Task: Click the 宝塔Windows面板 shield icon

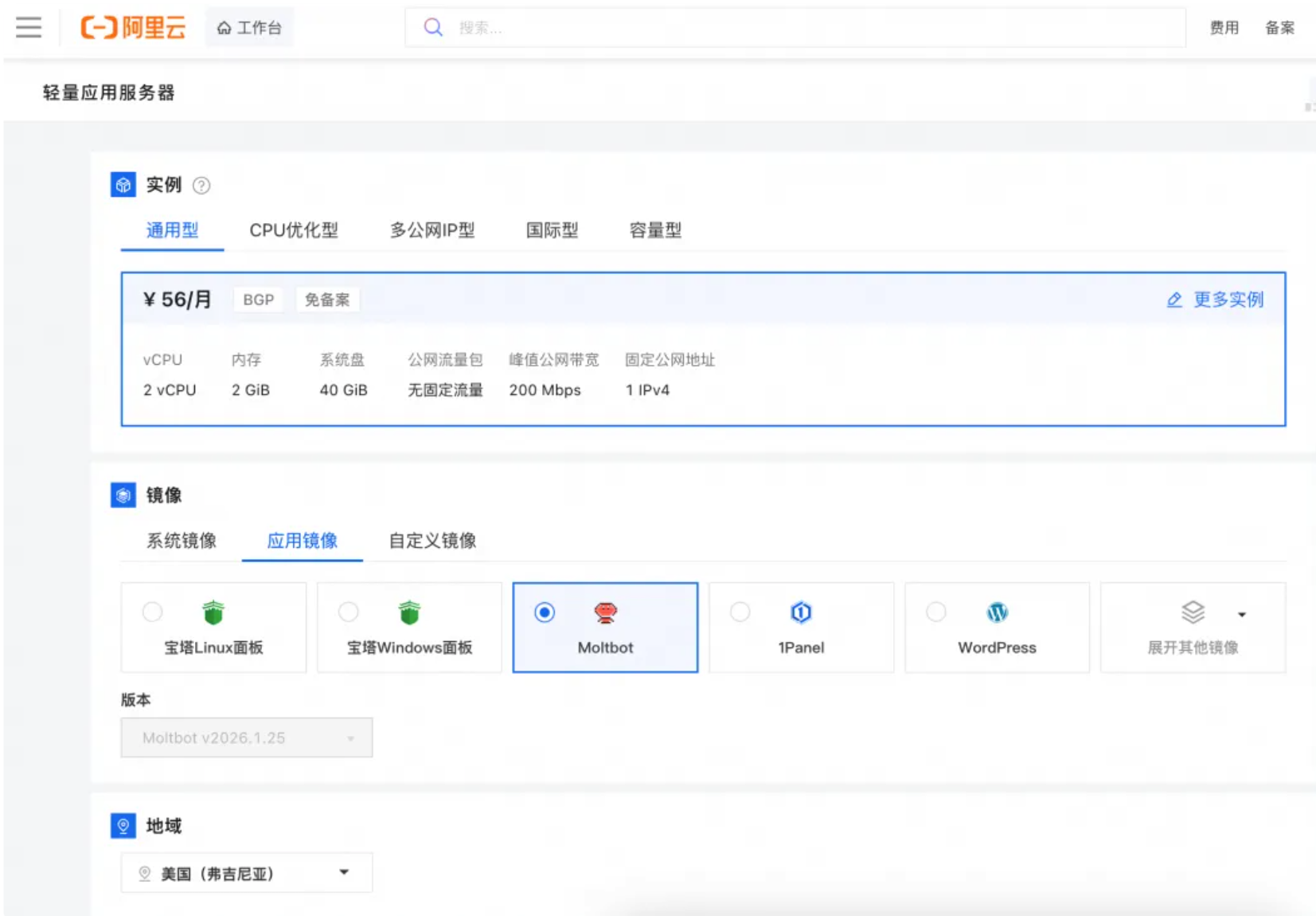Action: click(409, 613)
